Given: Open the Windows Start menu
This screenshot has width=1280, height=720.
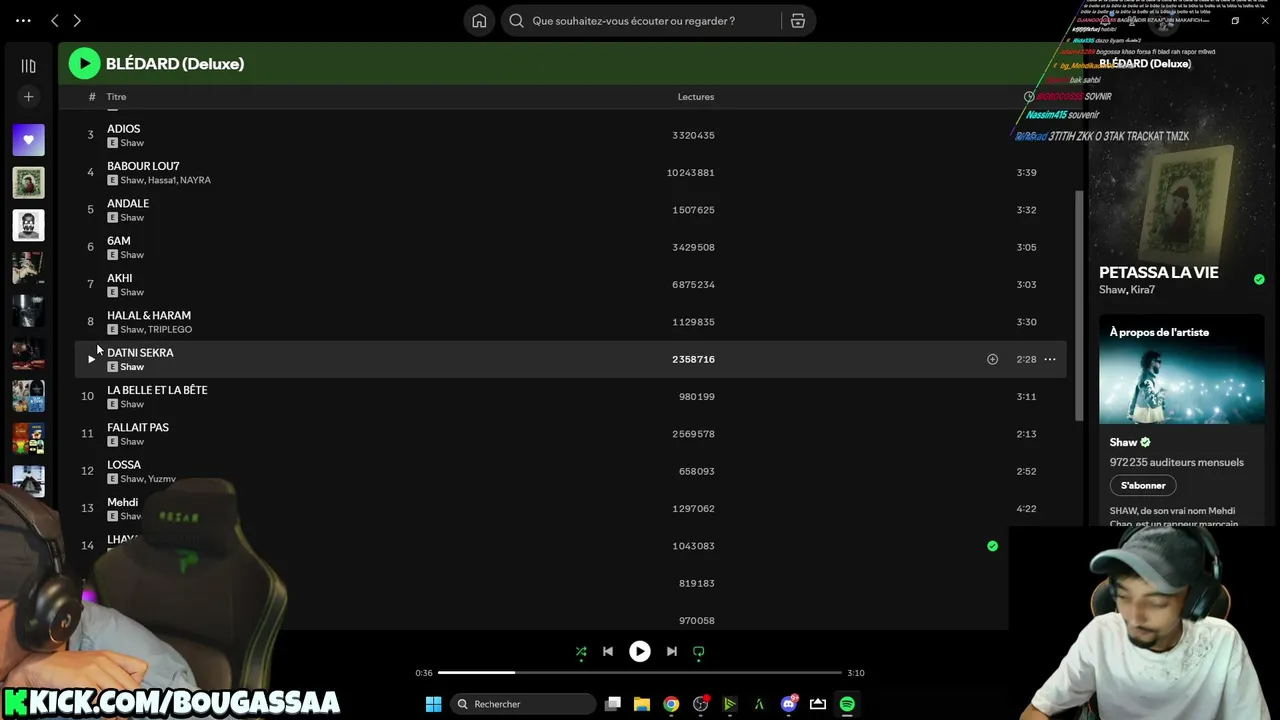Looking at the screenshot, I should coord(433,704).
